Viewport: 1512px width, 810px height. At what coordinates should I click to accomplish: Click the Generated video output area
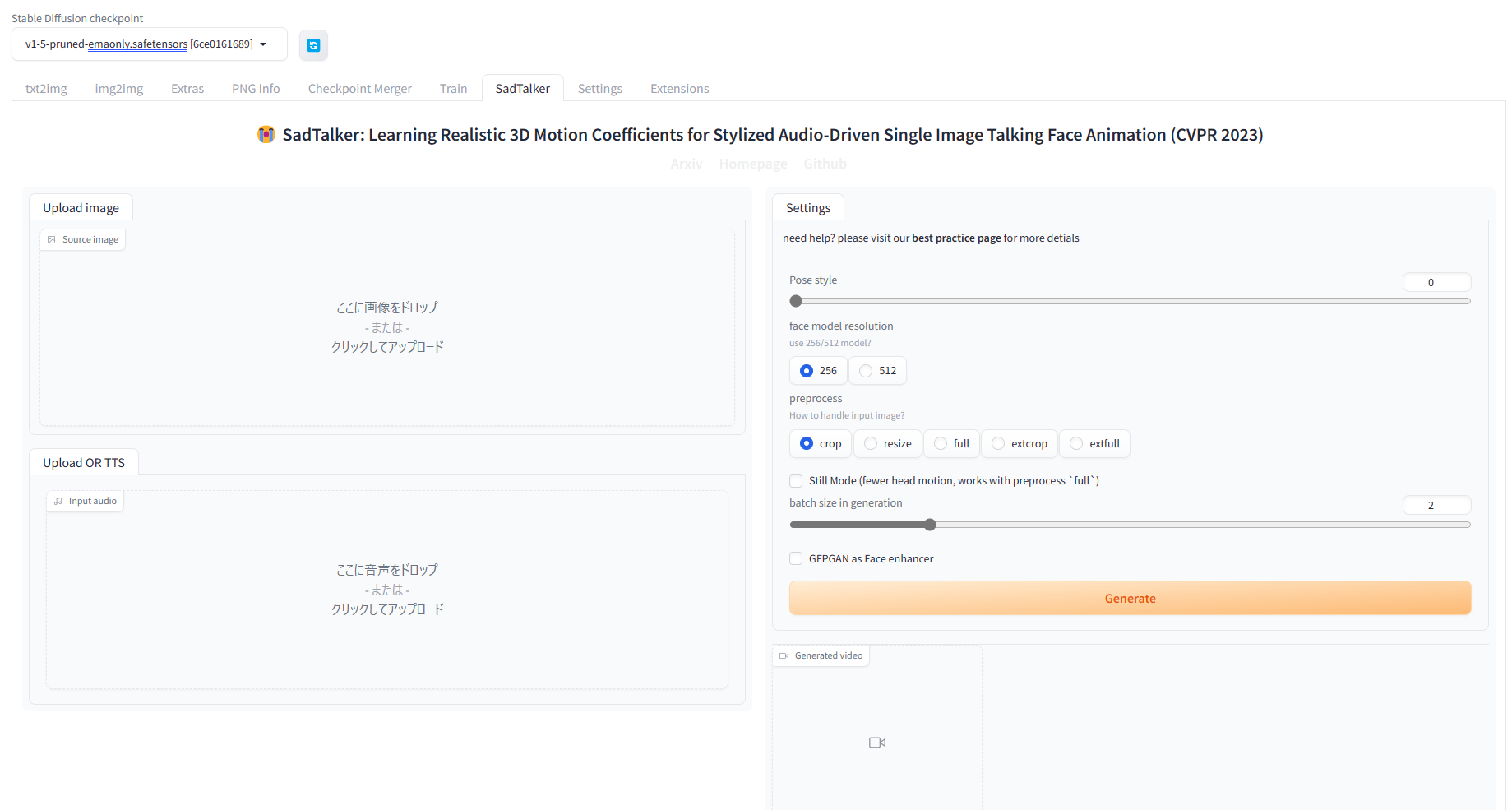pyautogui.click(x=877, y=728)
